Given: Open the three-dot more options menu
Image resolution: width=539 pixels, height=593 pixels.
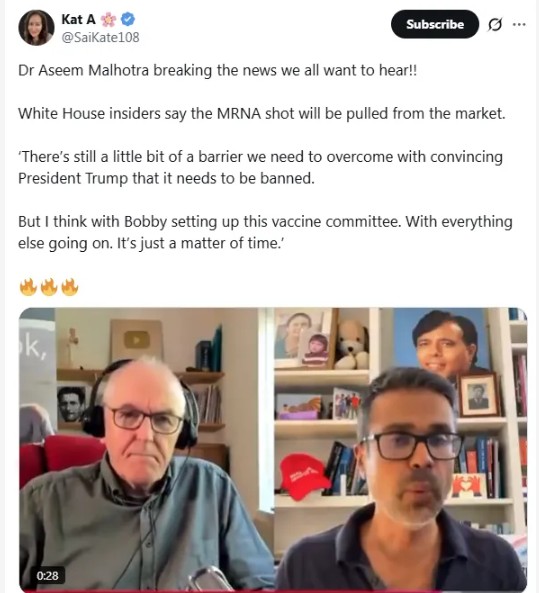Looking at the screenshot, I should [x=519, y=25].
